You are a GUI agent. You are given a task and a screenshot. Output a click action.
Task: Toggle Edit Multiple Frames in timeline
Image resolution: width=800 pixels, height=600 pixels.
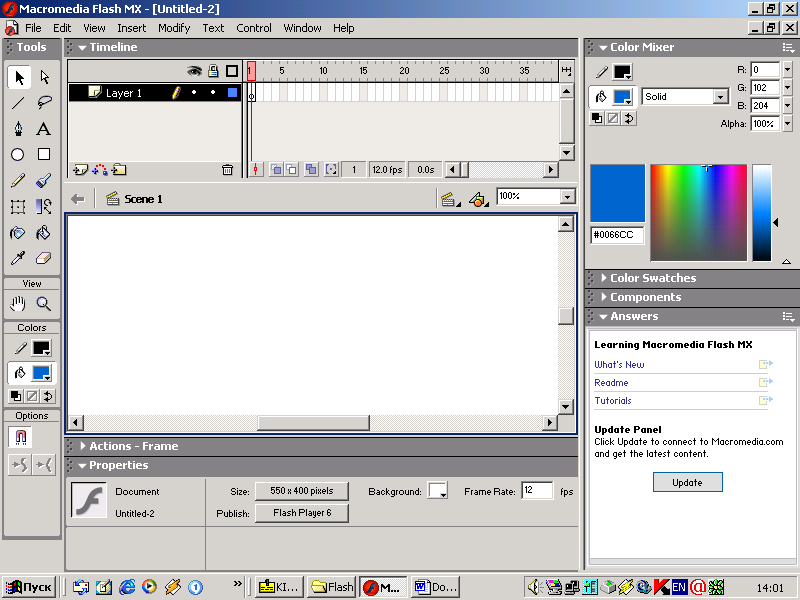pos(311,169)
